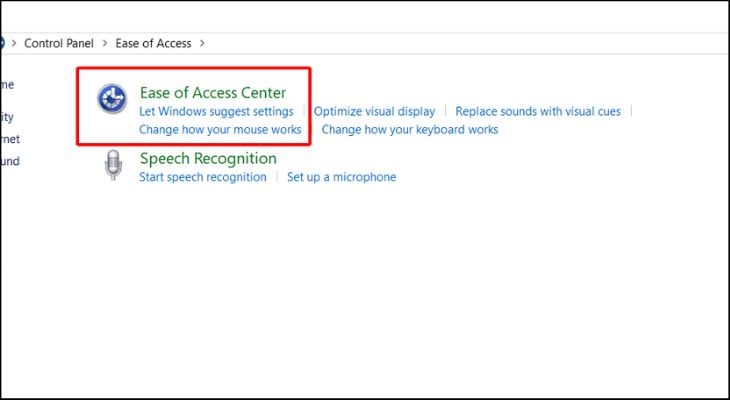Open the cut-off sidebar link ending in "rnet"

pyautogui.click(x=9, y=139)
